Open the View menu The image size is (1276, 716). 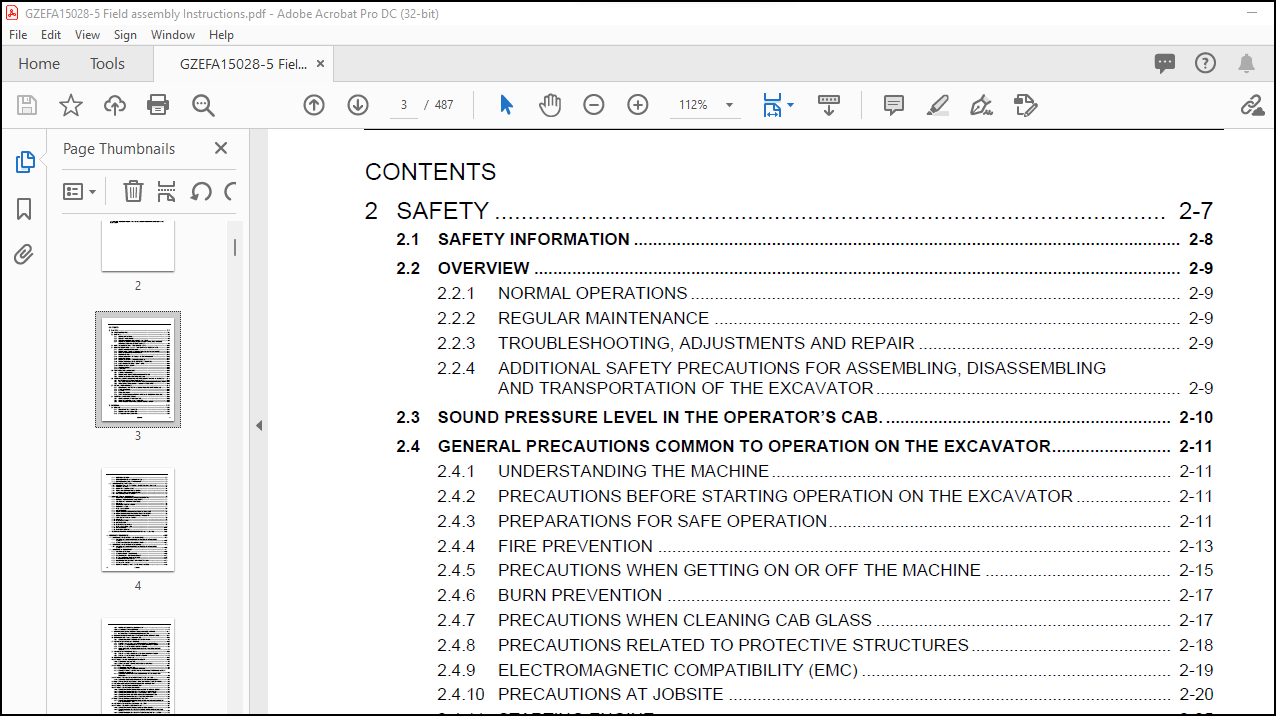pyautogui.click(x=88, y=35)
